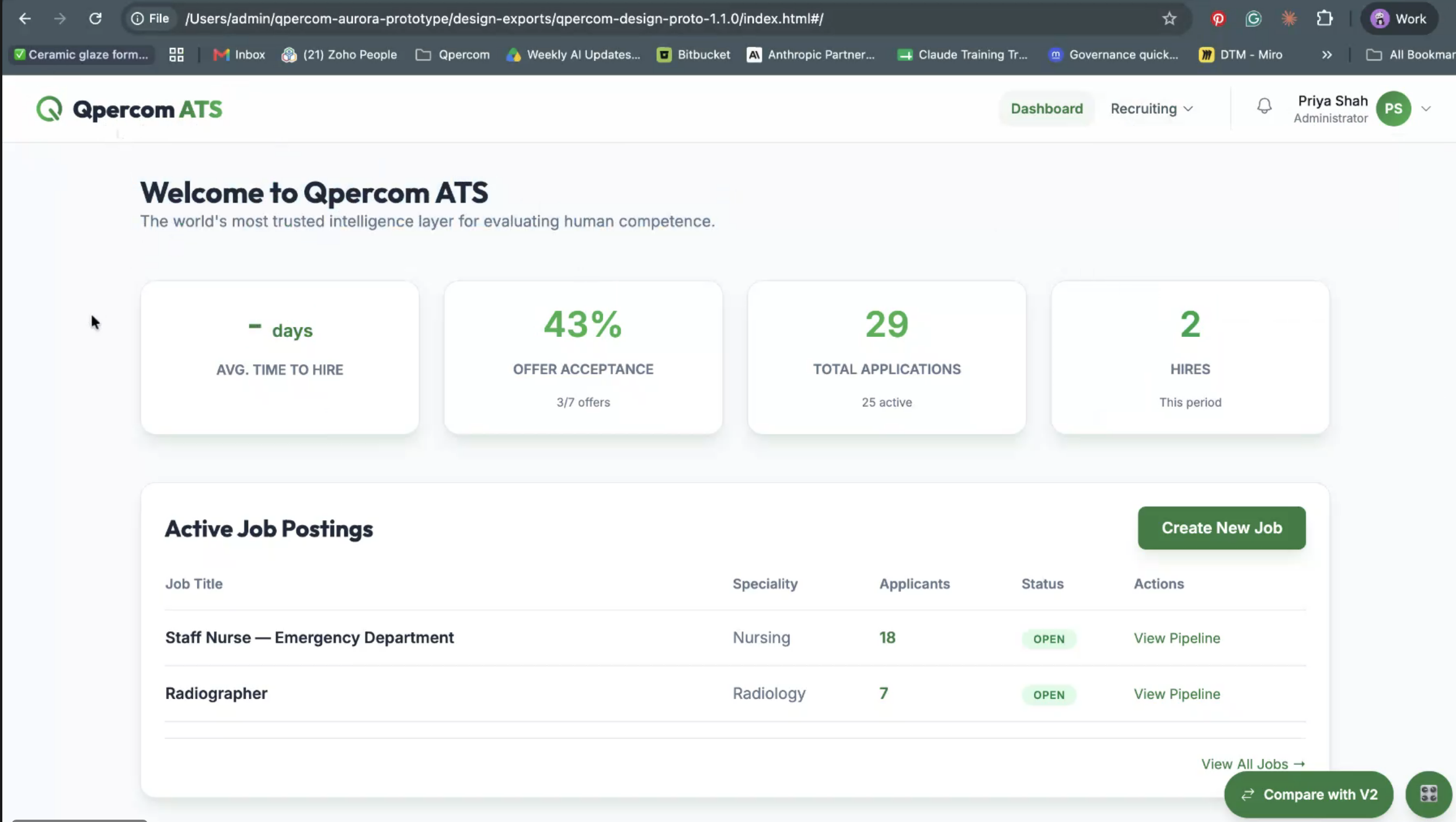The image size is (1456, 822).
Task: Select the Dashboard nav tab
Action: pyautogui.click(x=1047, y=109)
